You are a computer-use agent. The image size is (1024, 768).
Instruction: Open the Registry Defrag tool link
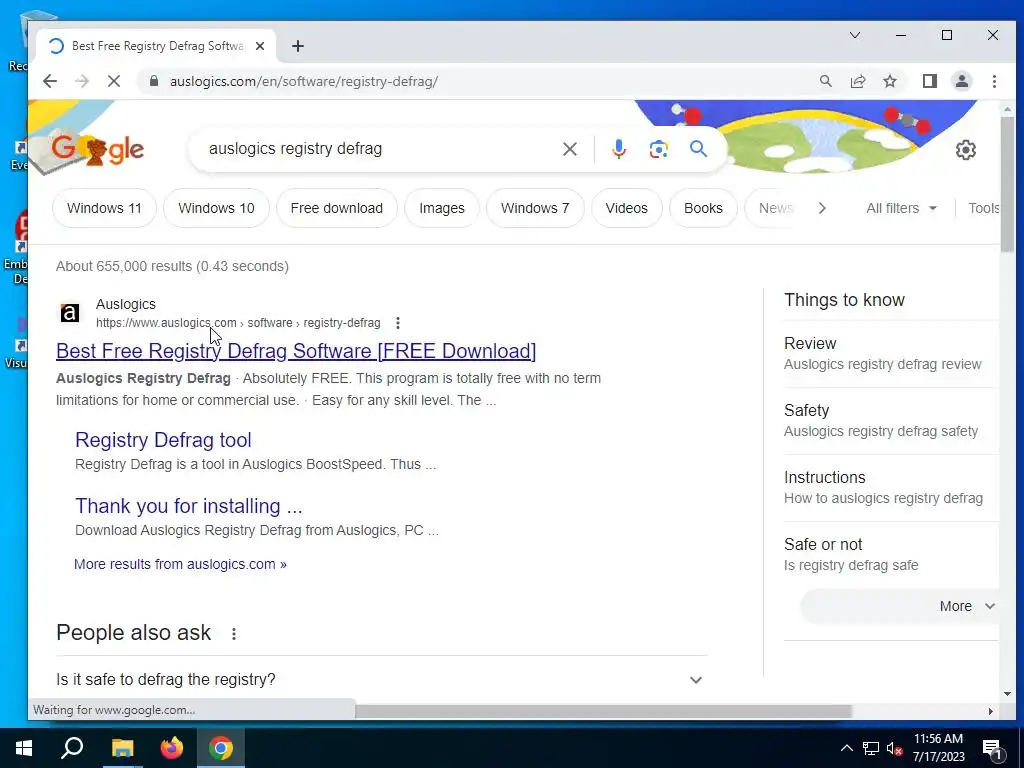tap(163, 440)
